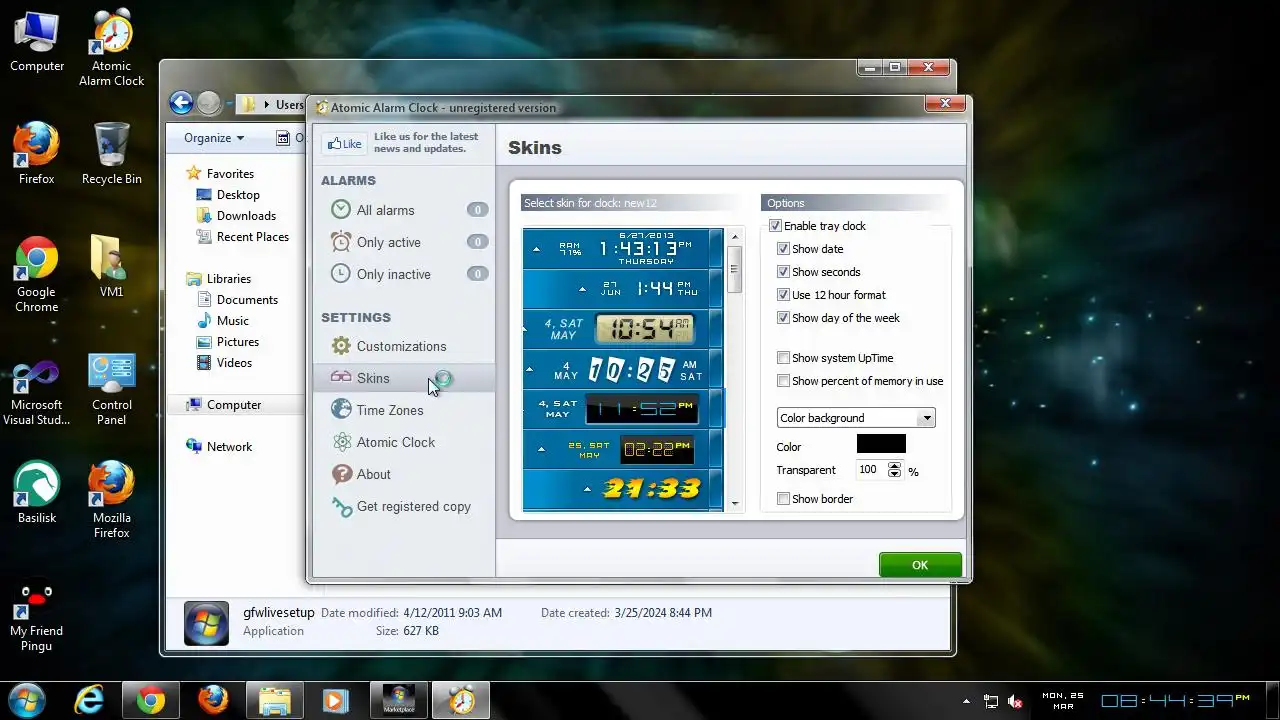Click tray clock on taskbar
1280x720 pixels.
tap(1147, 701)
